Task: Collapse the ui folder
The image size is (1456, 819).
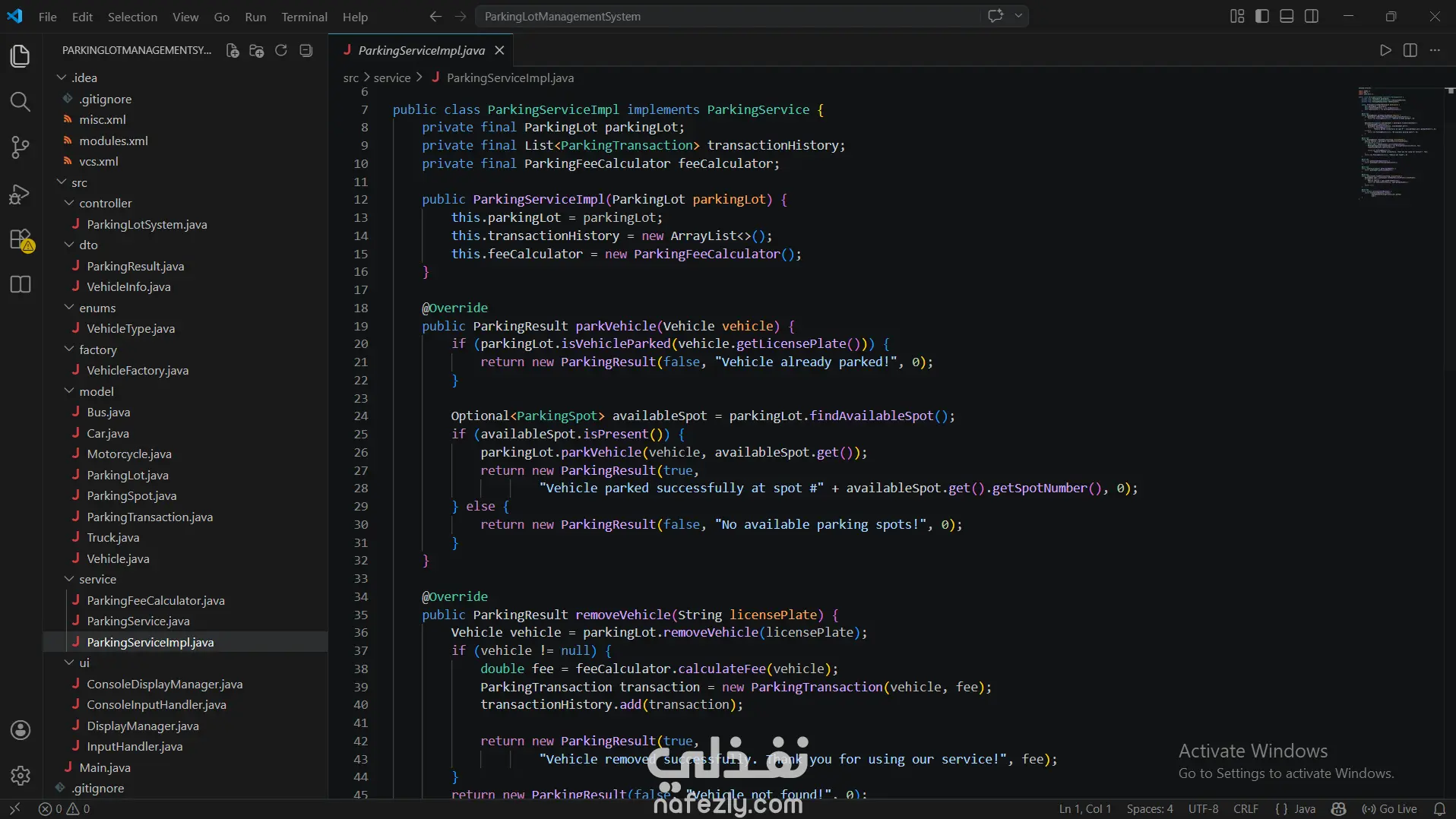Action: point(185,662)
